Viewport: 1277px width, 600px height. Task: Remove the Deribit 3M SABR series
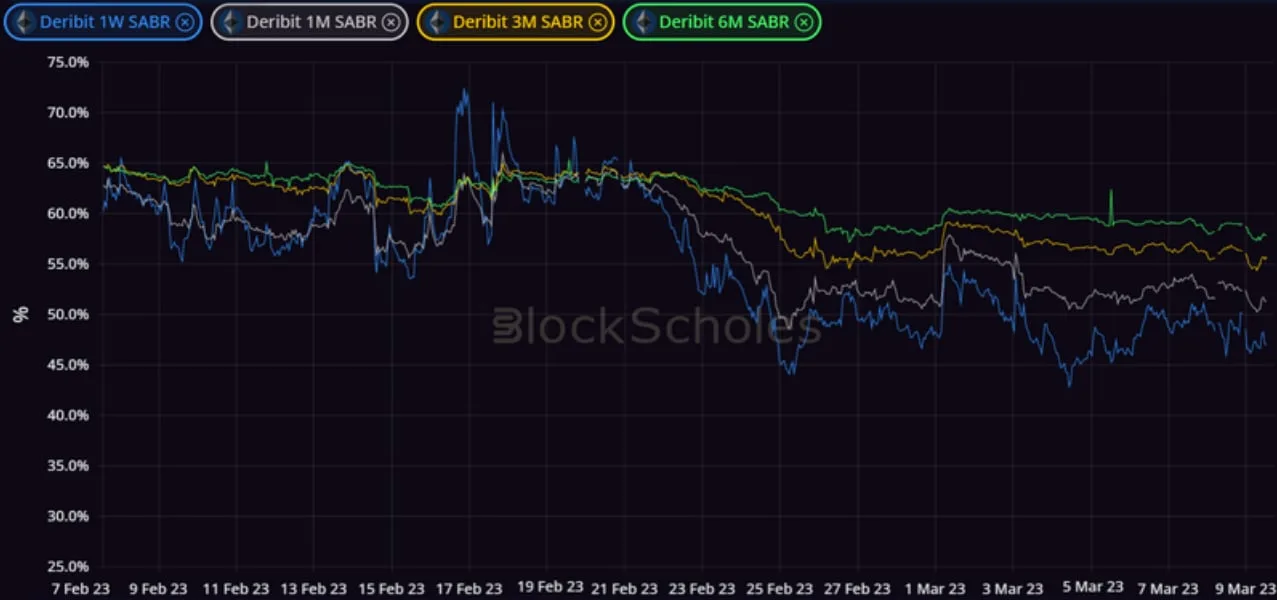(x=597, y=22)
